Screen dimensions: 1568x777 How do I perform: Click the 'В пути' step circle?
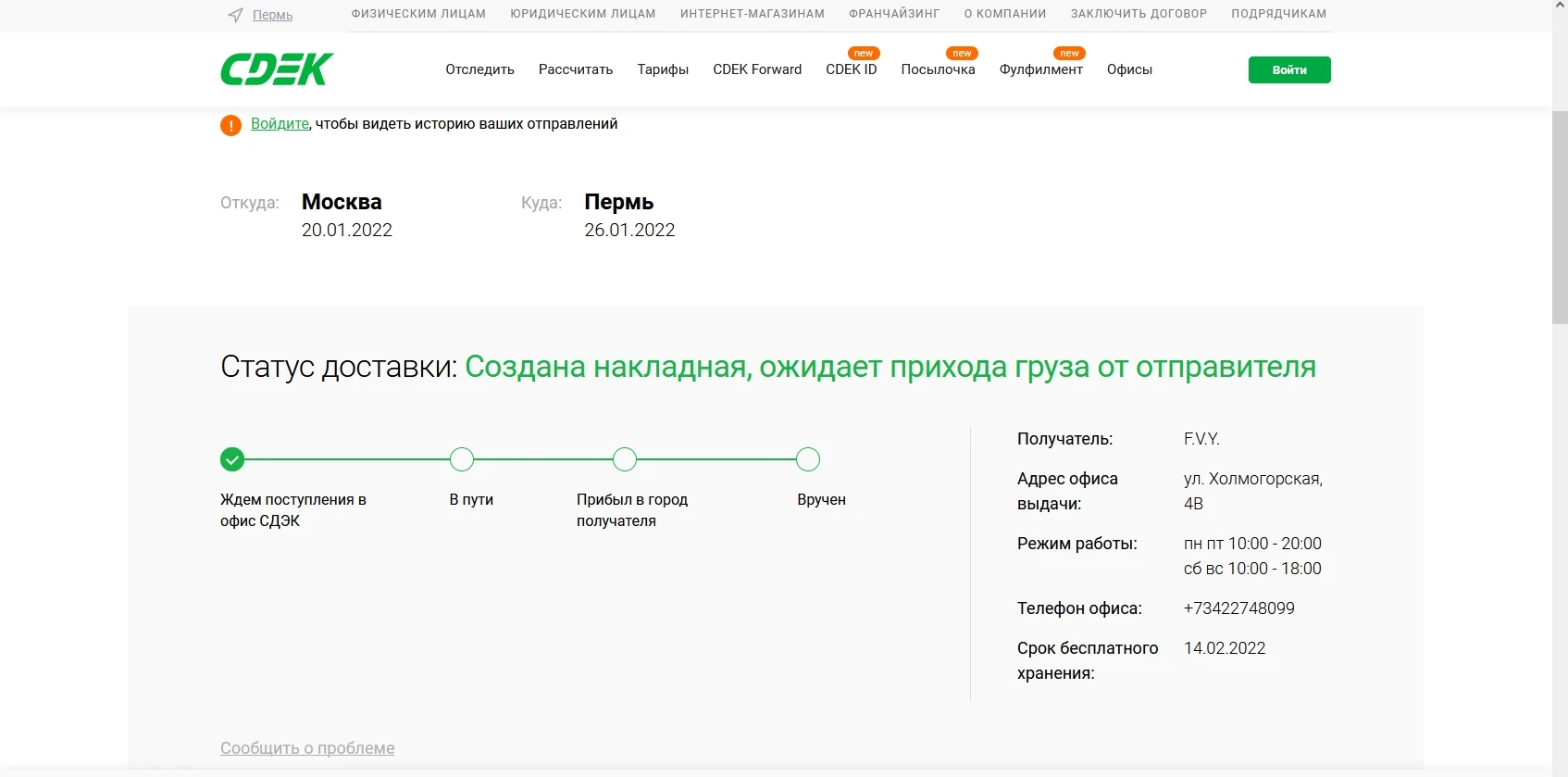[x=462, y=459]
